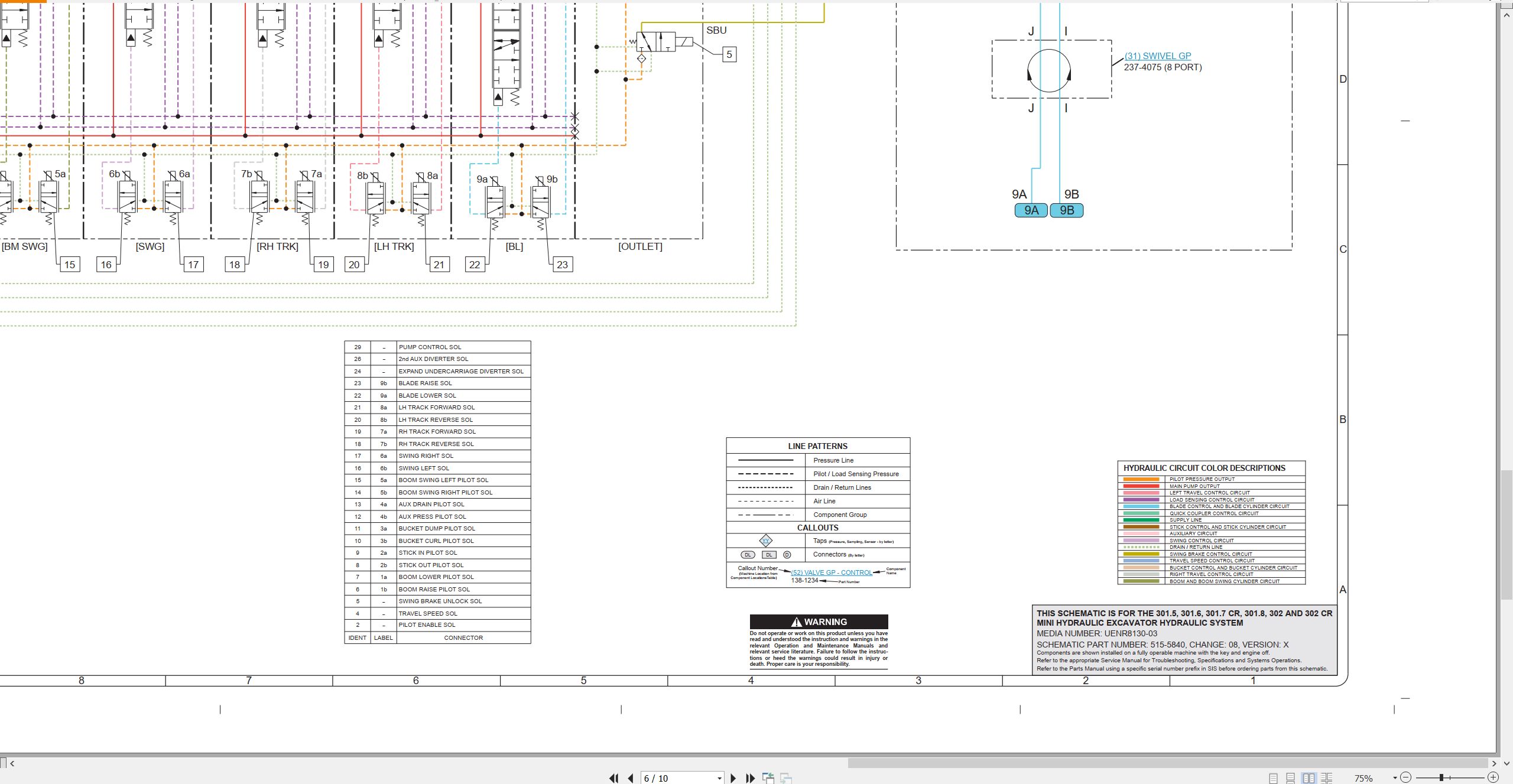The height and width of the screenshot is (784, 1513).
Task: Click the 'PUMP CONTROL SOL' table row
Action: pos(438,347)
